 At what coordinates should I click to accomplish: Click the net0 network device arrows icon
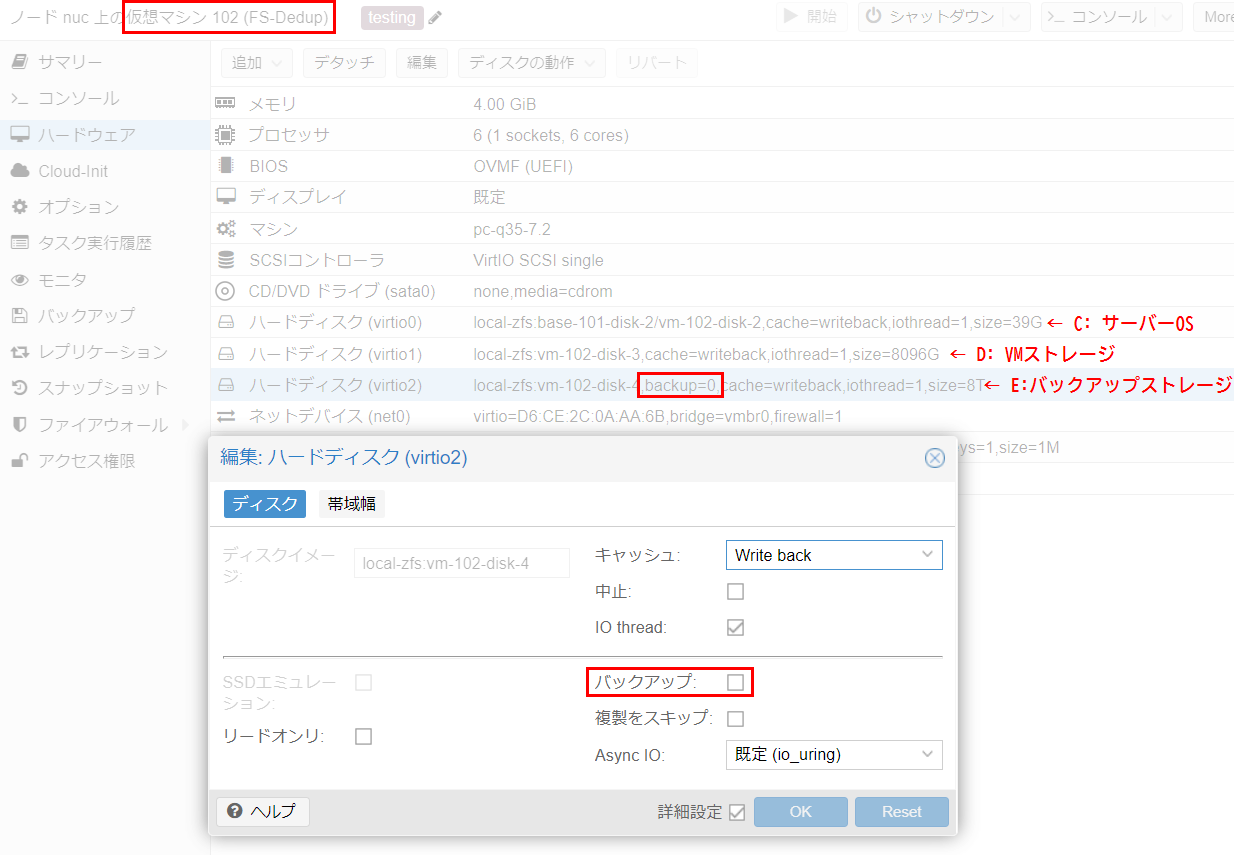coord(226,416)
